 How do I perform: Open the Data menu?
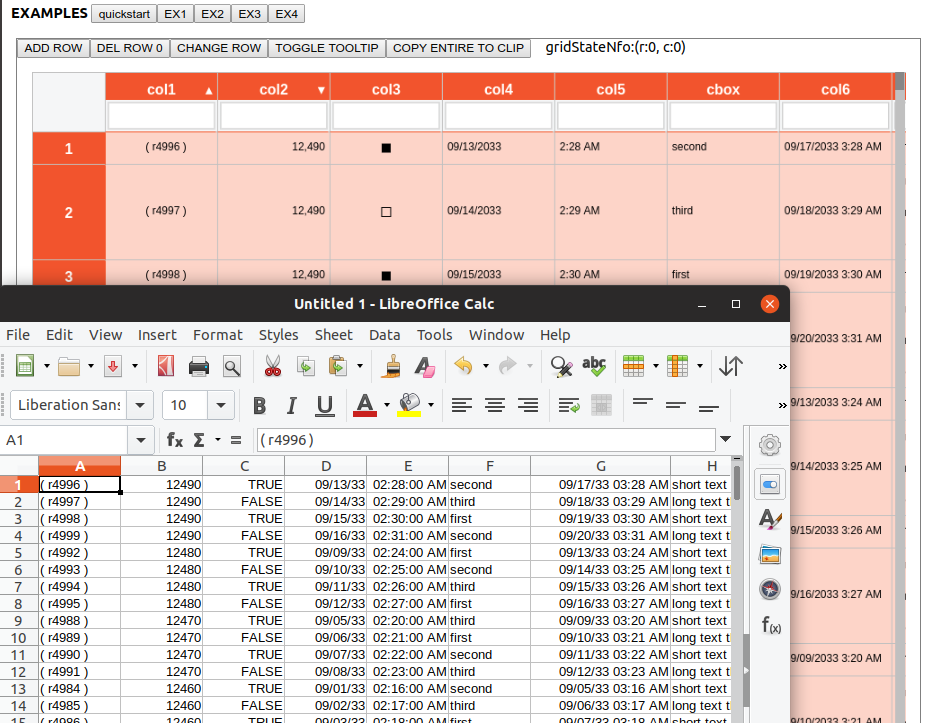(x=384, y=335)
